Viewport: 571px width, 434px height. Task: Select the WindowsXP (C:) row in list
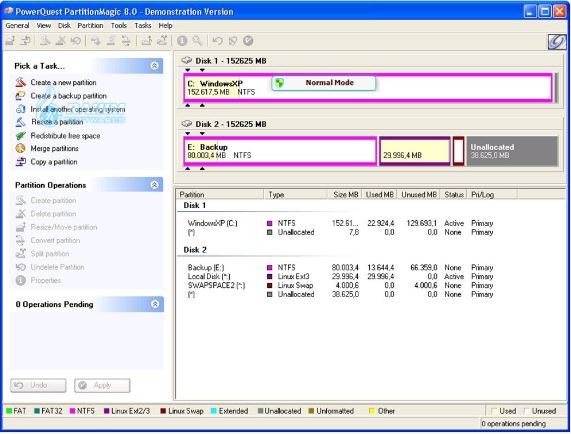pos(340,223)
